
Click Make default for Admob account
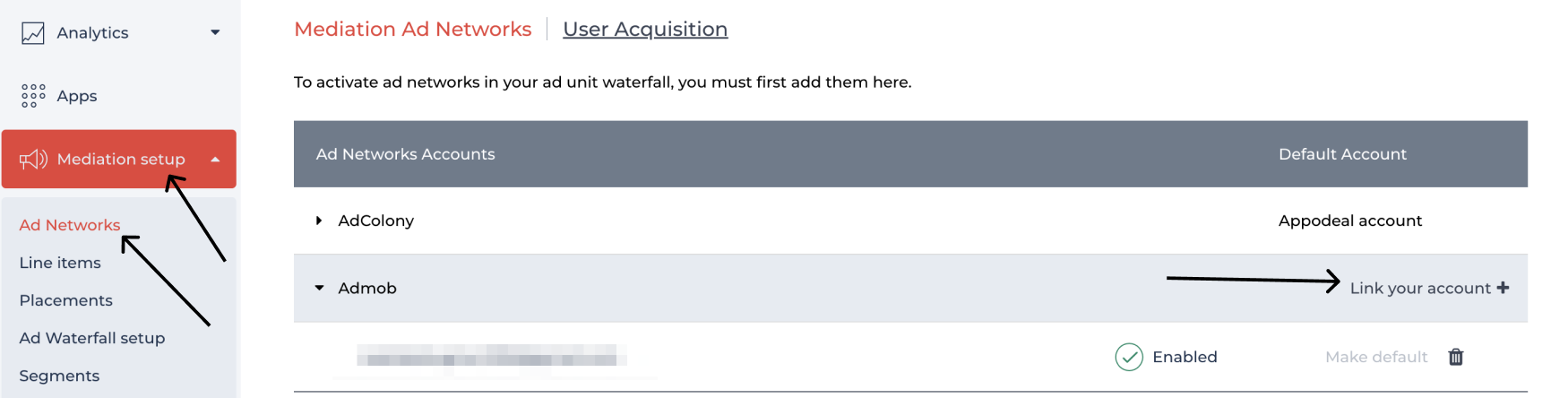point(1376,357)
